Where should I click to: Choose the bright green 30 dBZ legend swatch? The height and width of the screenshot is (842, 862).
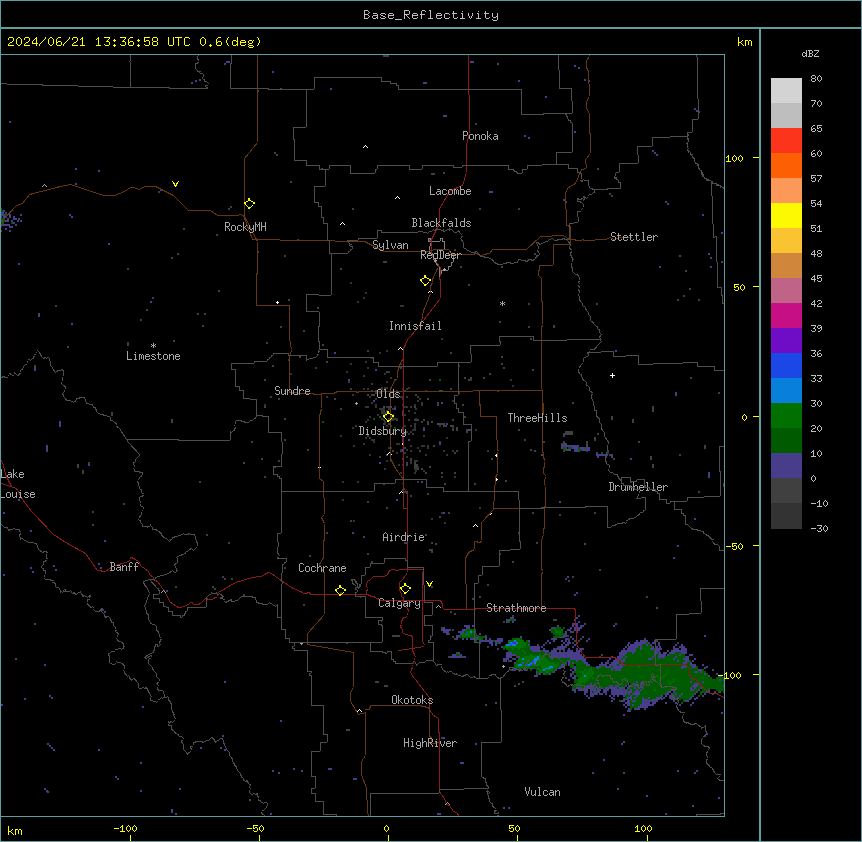(786, 416)
